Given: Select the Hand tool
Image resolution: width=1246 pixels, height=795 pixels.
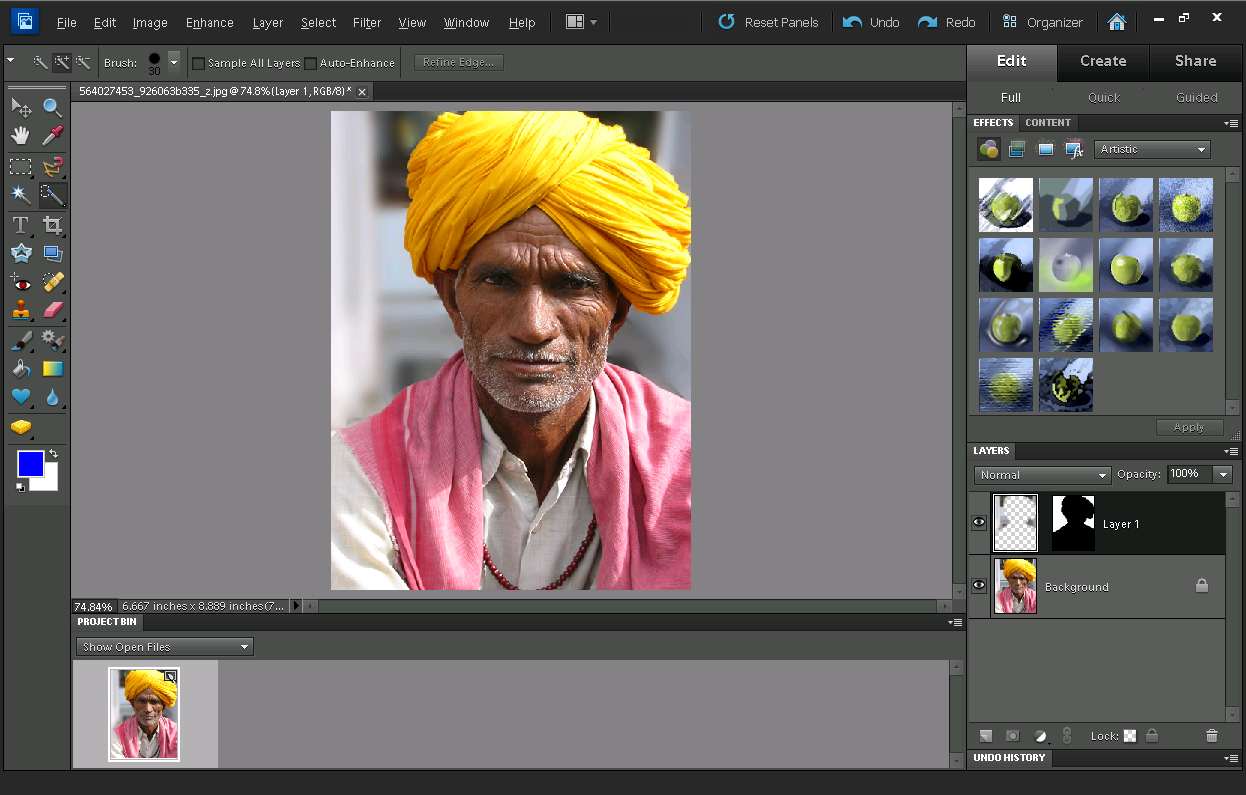Looking at the screenshot, I should tap(20, 134).
